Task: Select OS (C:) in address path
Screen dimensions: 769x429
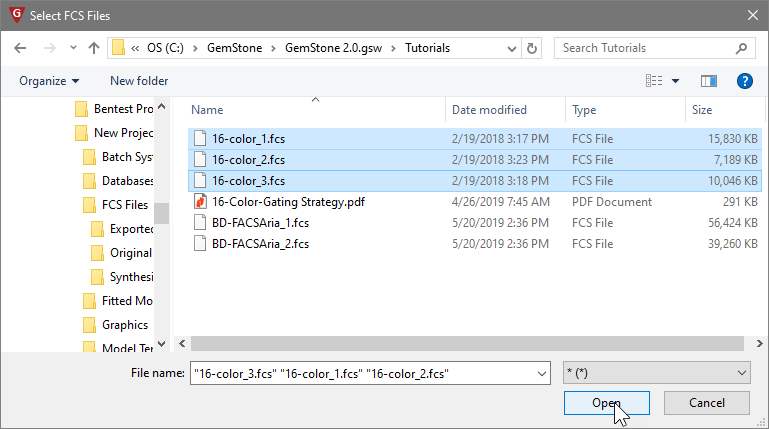Action: point(165,48)
